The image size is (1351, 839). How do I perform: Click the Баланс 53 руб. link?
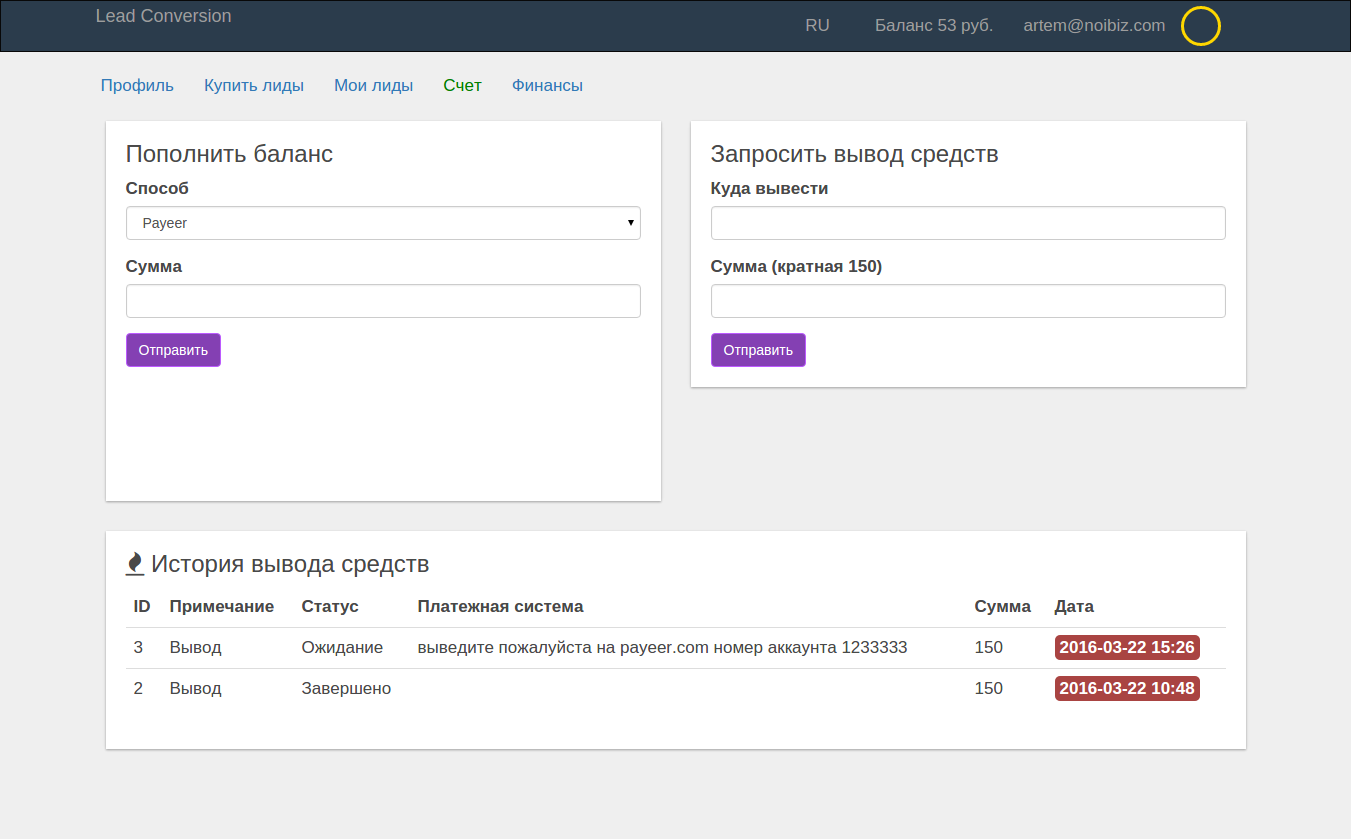pos(933,26)
